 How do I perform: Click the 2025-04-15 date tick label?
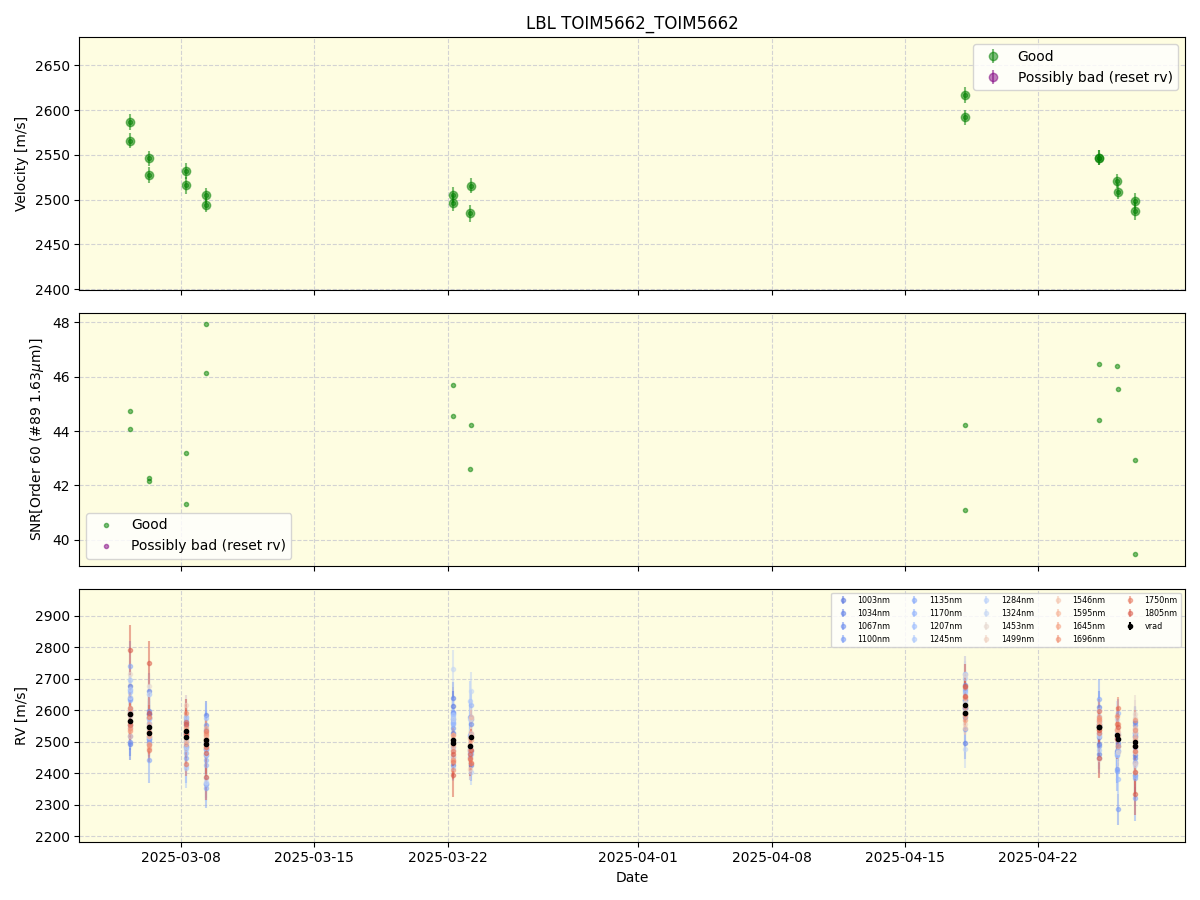(905, 857)
